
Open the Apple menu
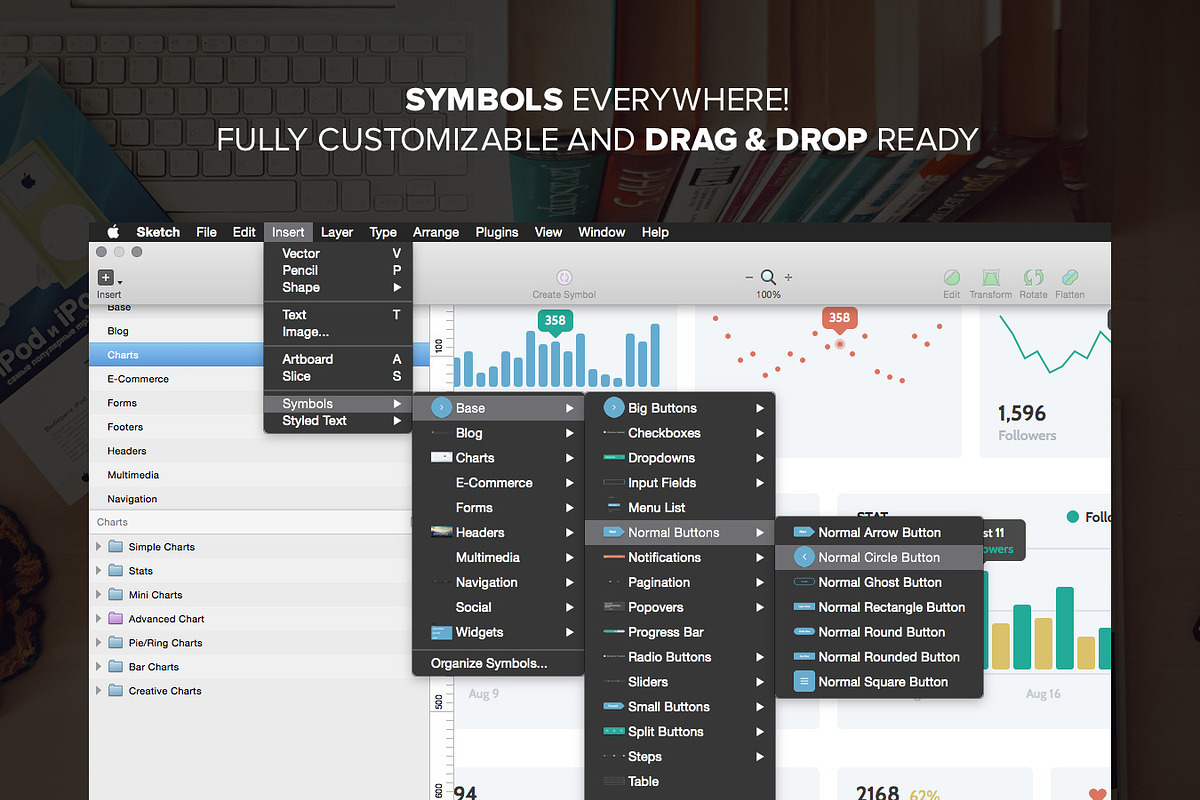pos(113,232)
